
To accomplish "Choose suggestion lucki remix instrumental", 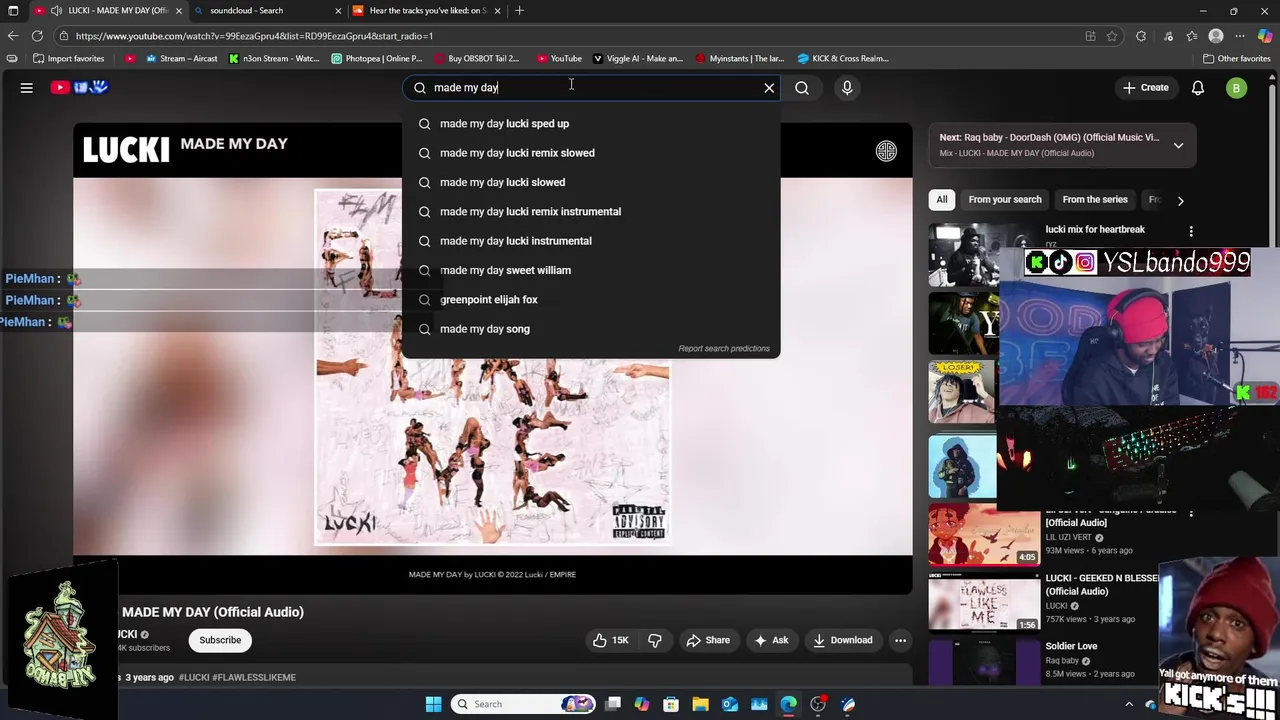I will point(591,212).
